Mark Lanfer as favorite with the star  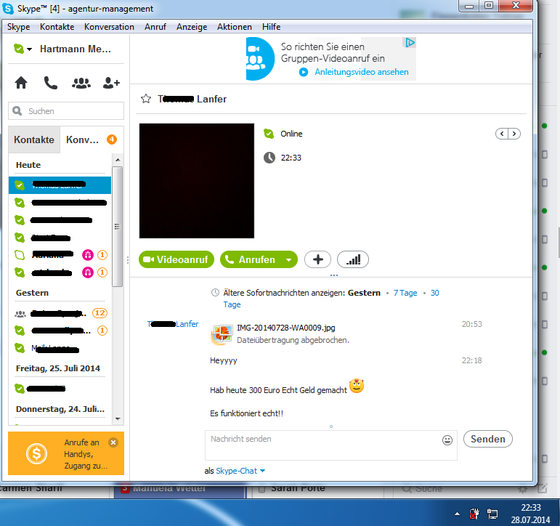[146, 99]
